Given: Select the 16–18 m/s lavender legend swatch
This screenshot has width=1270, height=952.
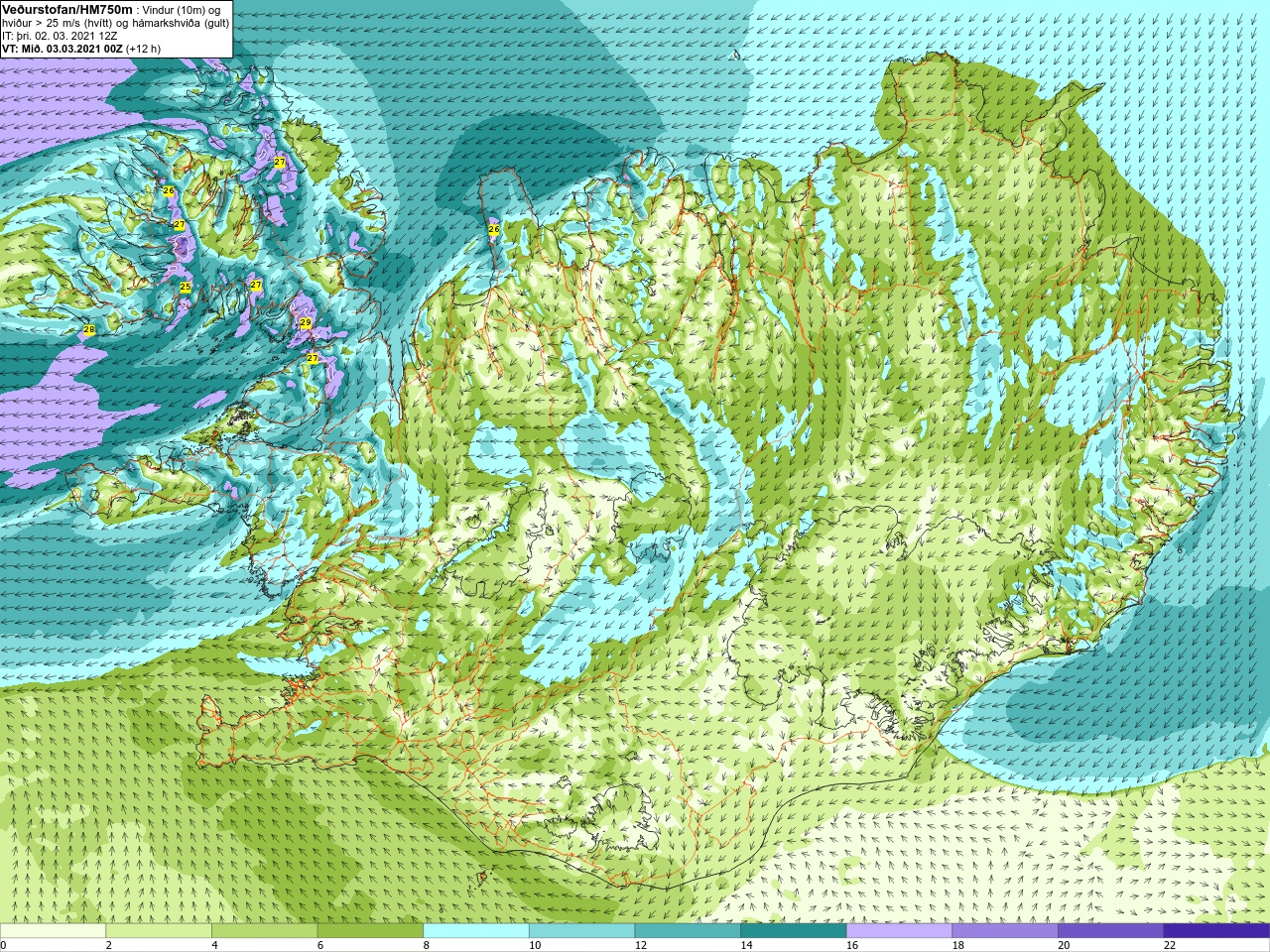Looking at the screenshot, I should 899,931.
